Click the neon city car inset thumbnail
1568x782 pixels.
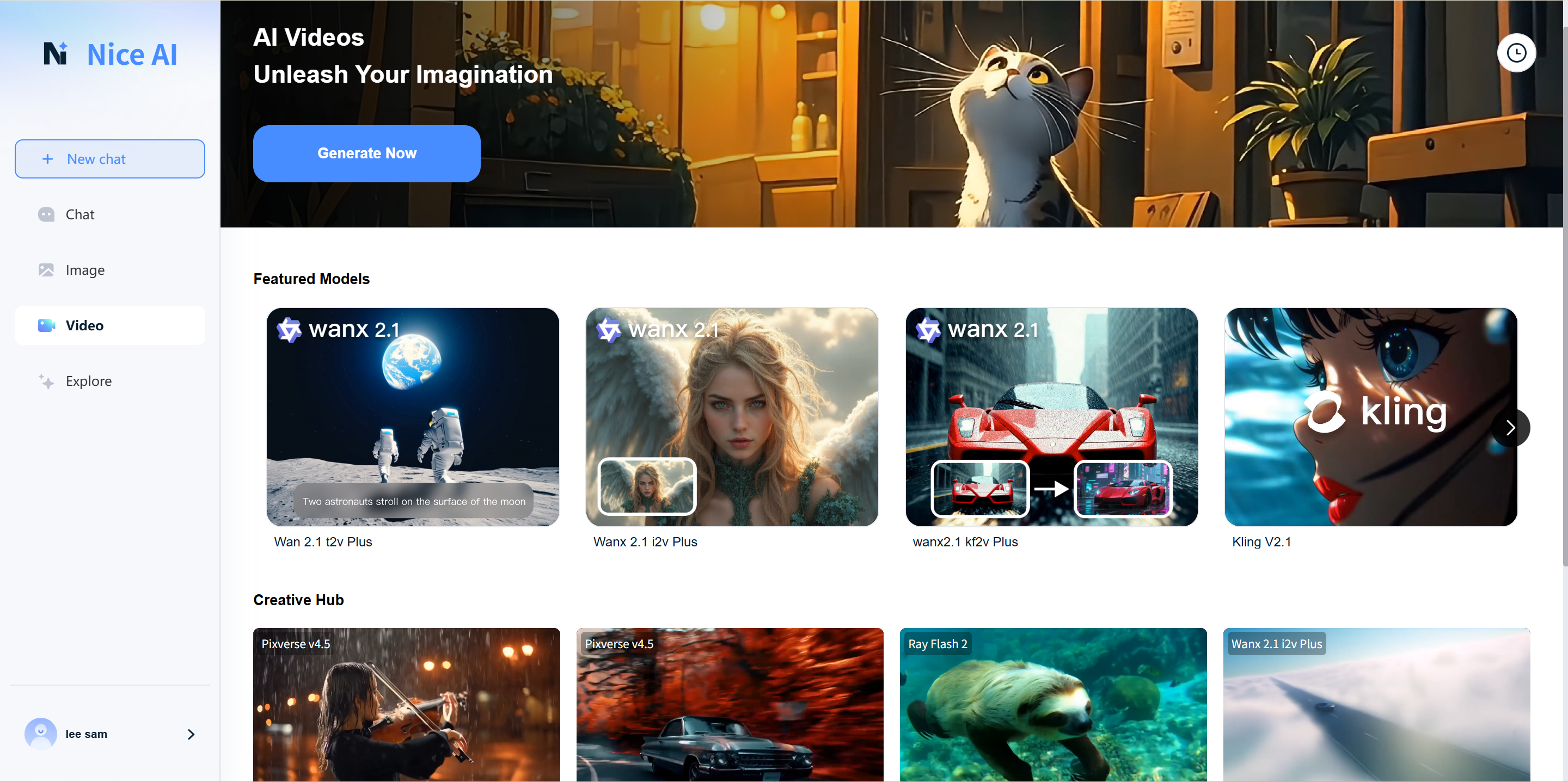[x=1123, y=489]
